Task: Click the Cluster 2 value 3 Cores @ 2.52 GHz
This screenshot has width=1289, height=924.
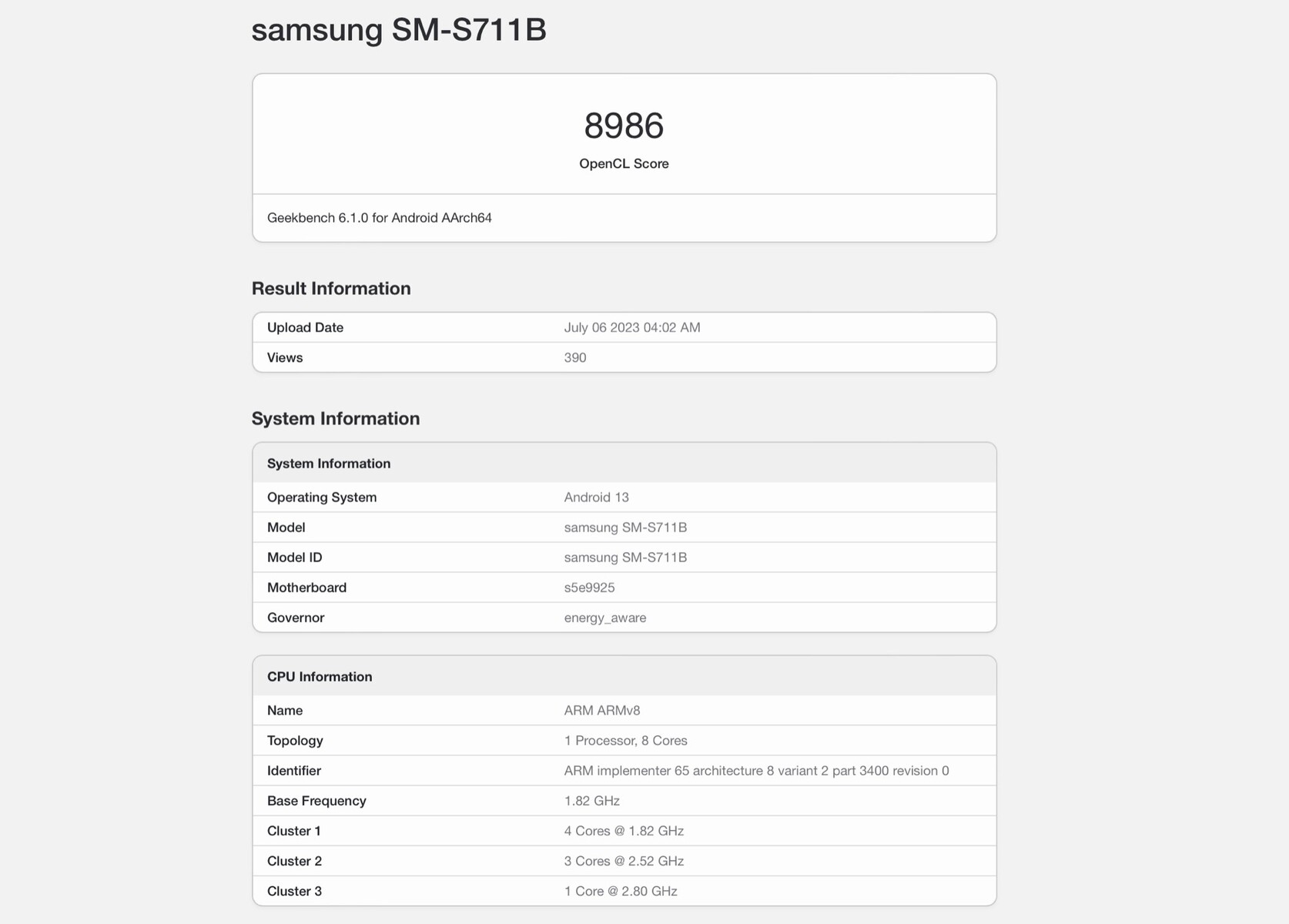Action: coord(624,861)
